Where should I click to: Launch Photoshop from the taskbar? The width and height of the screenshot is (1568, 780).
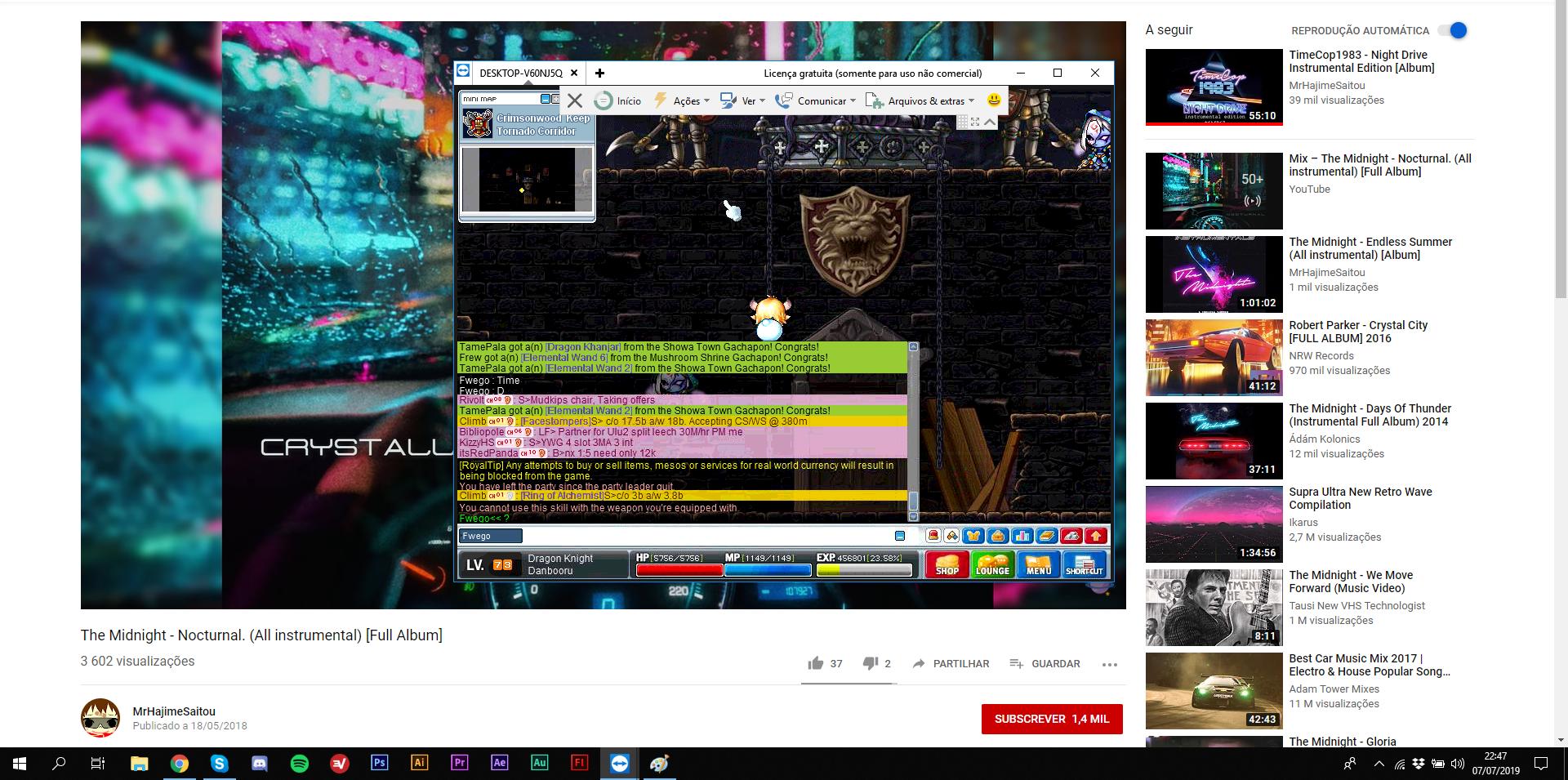coord(380,763)
